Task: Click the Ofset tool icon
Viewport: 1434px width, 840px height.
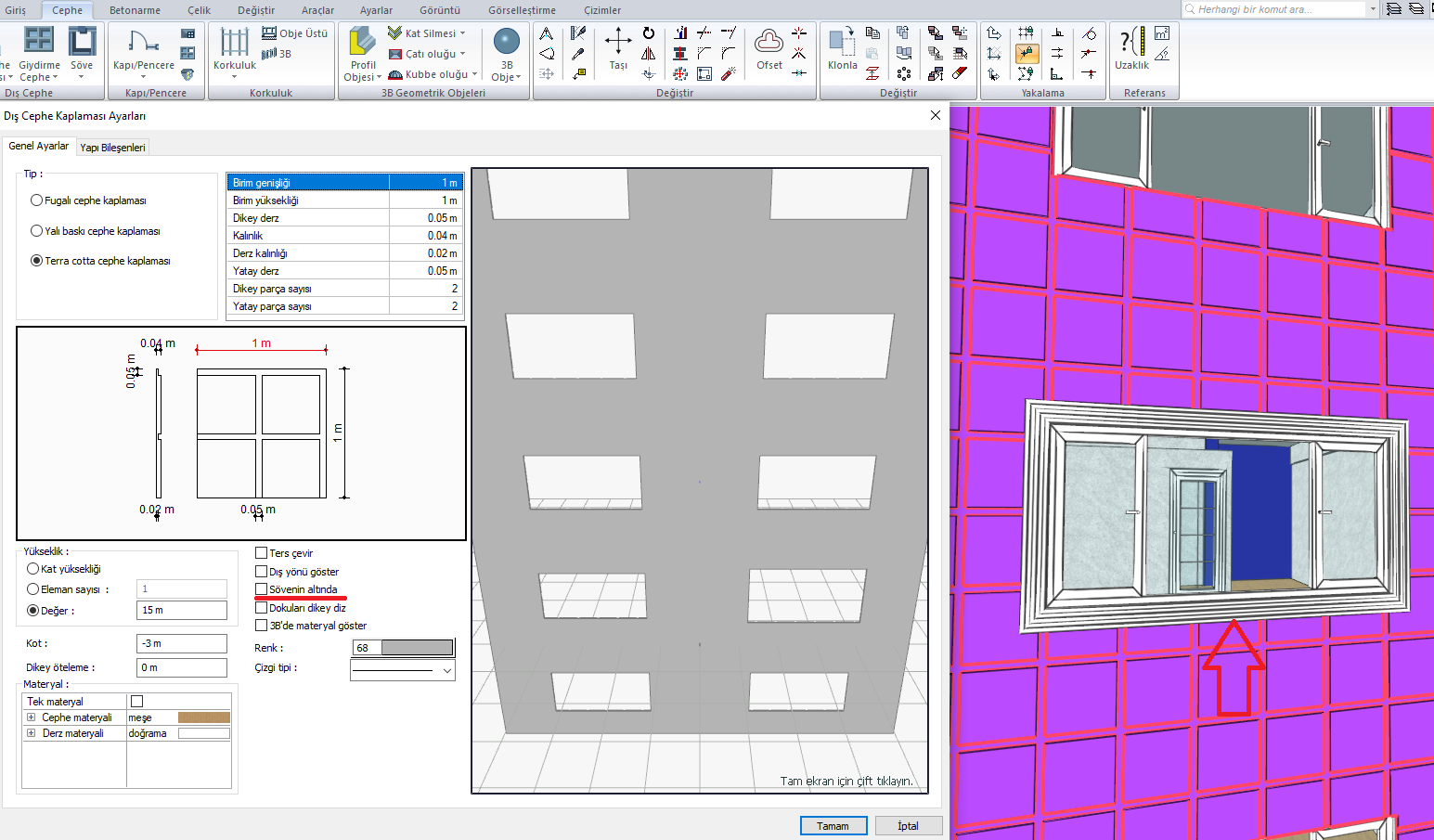Action: 769,42
